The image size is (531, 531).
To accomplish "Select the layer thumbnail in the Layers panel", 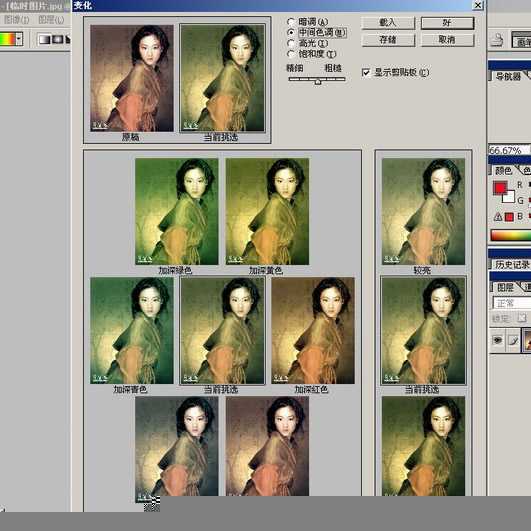I will [526, 340].
